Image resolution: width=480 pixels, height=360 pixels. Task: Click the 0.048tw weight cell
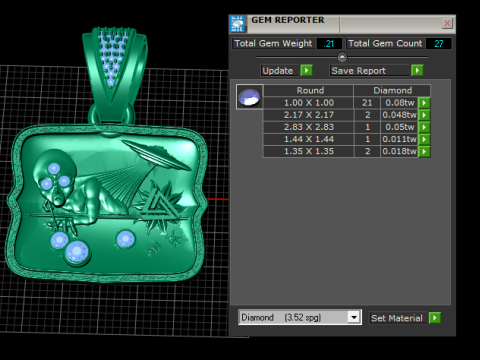pyautogui.click(x=399, y=115)
